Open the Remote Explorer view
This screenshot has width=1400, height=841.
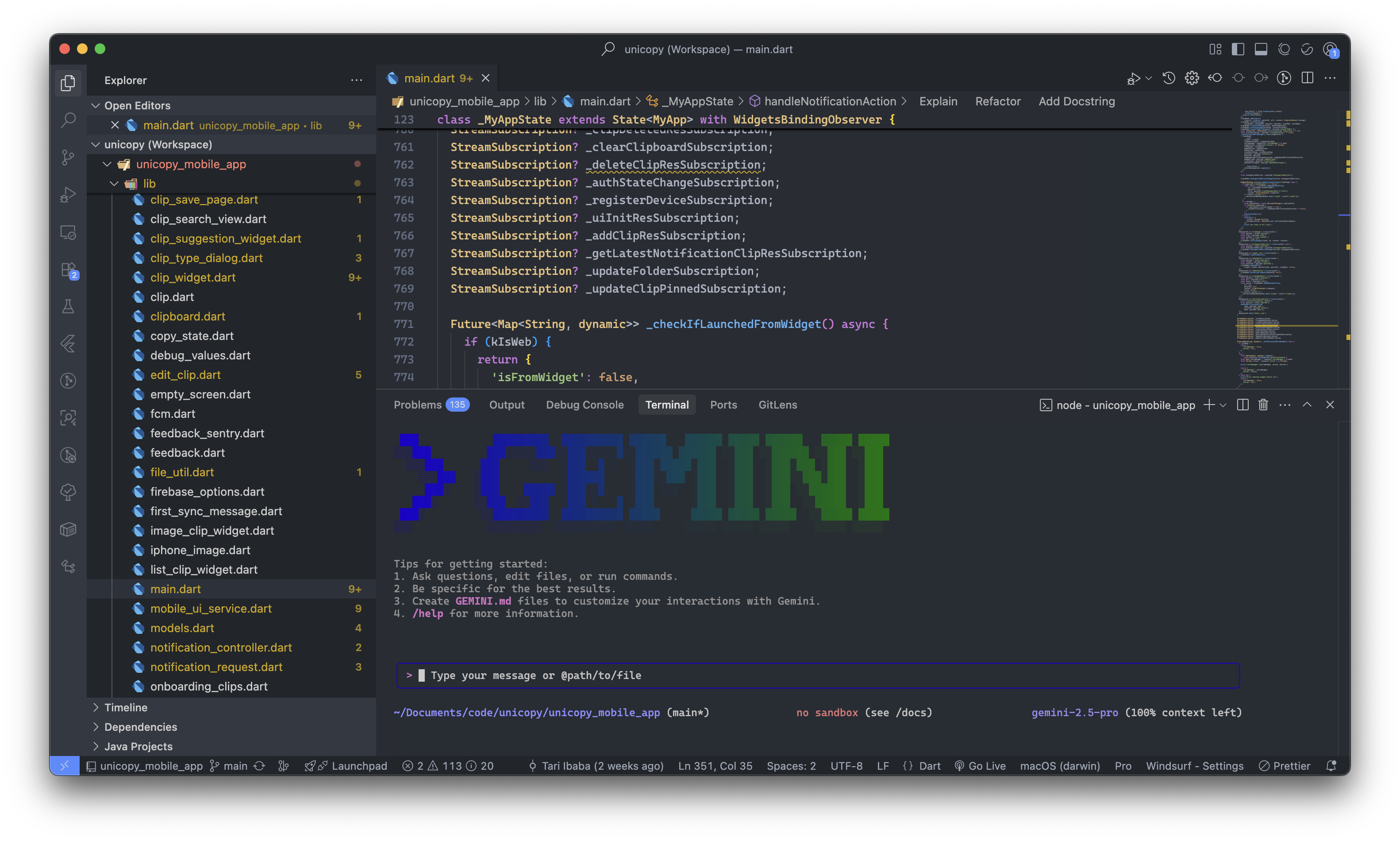[68, 232]
